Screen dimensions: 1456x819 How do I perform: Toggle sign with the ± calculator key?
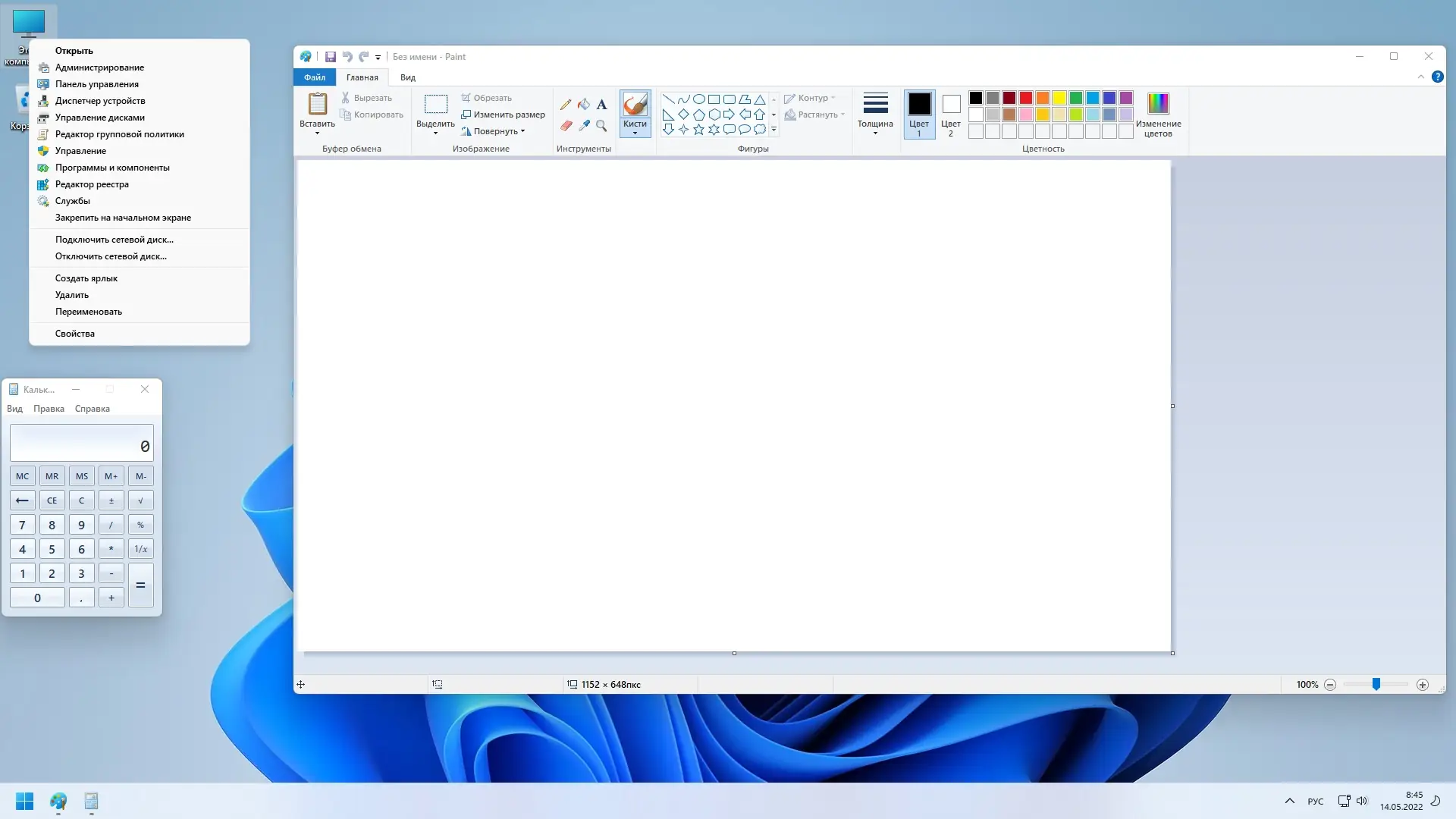point(111,500)
